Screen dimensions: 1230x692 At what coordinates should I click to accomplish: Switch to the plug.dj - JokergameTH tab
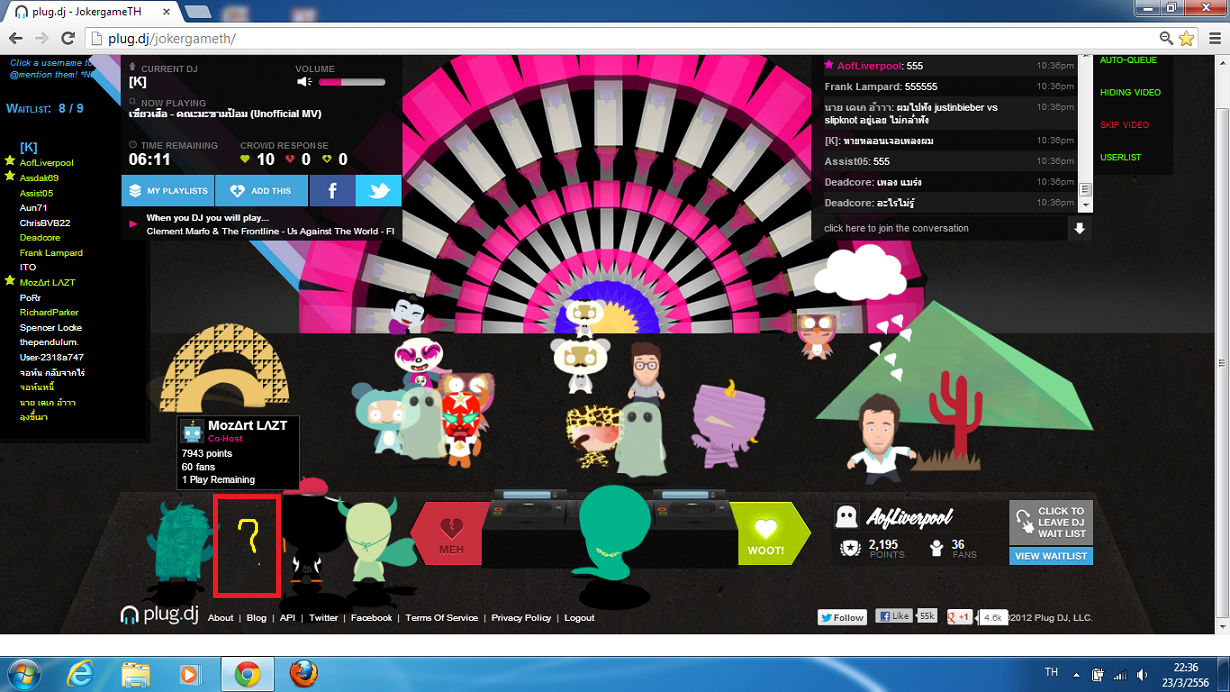(x=91, y=11)
